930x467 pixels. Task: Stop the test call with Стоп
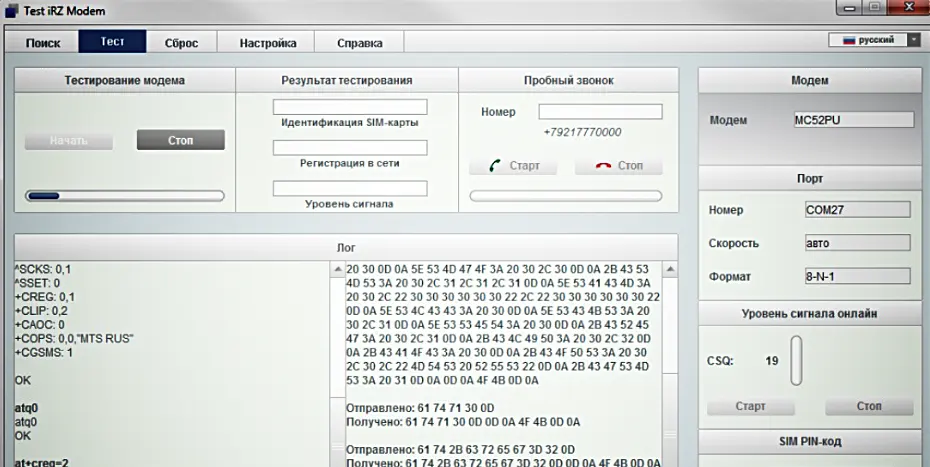point(619,166)
